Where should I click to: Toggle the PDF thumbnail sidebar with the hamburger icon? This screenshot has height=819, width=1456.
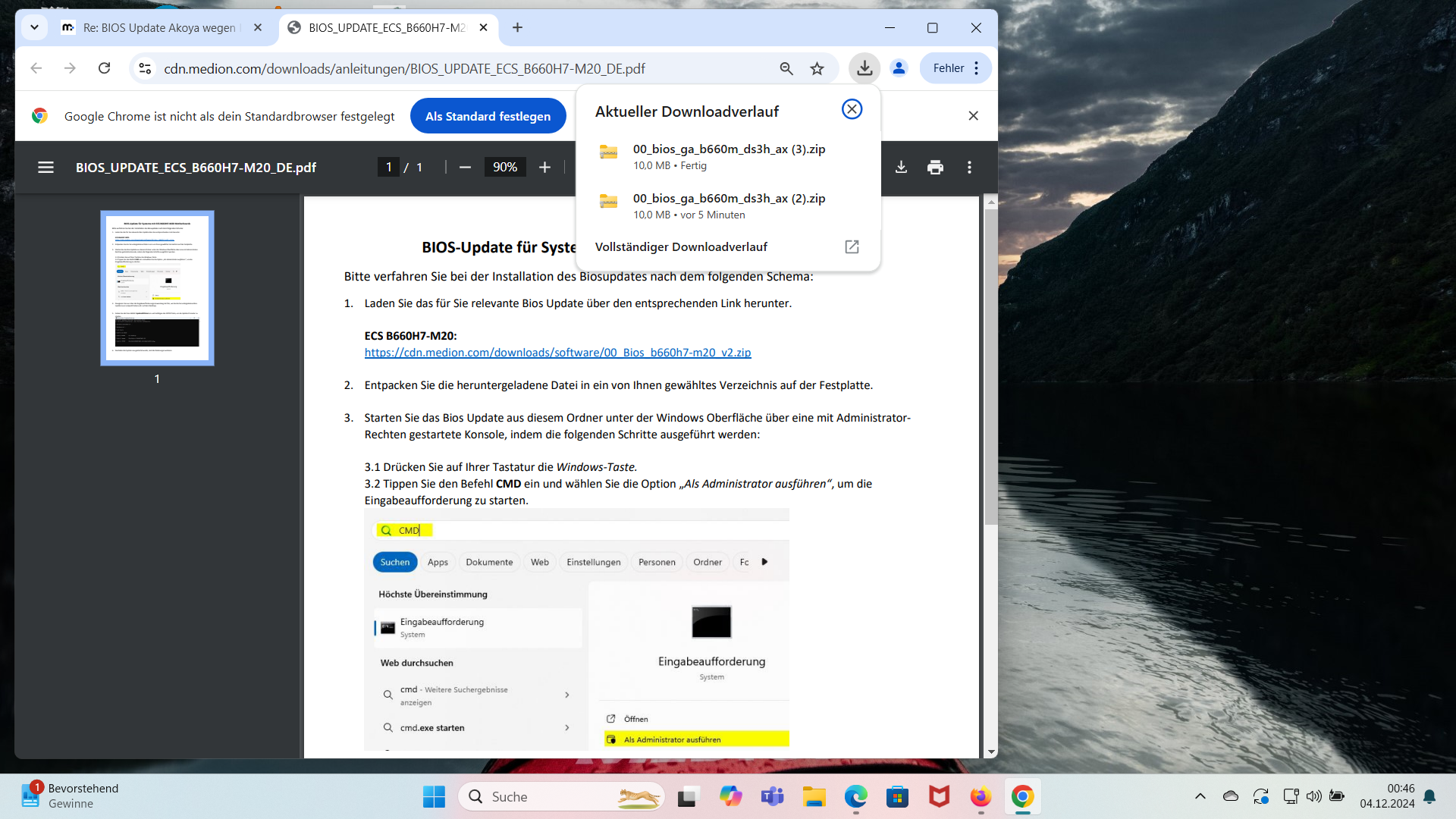click(x=45, y=167)
